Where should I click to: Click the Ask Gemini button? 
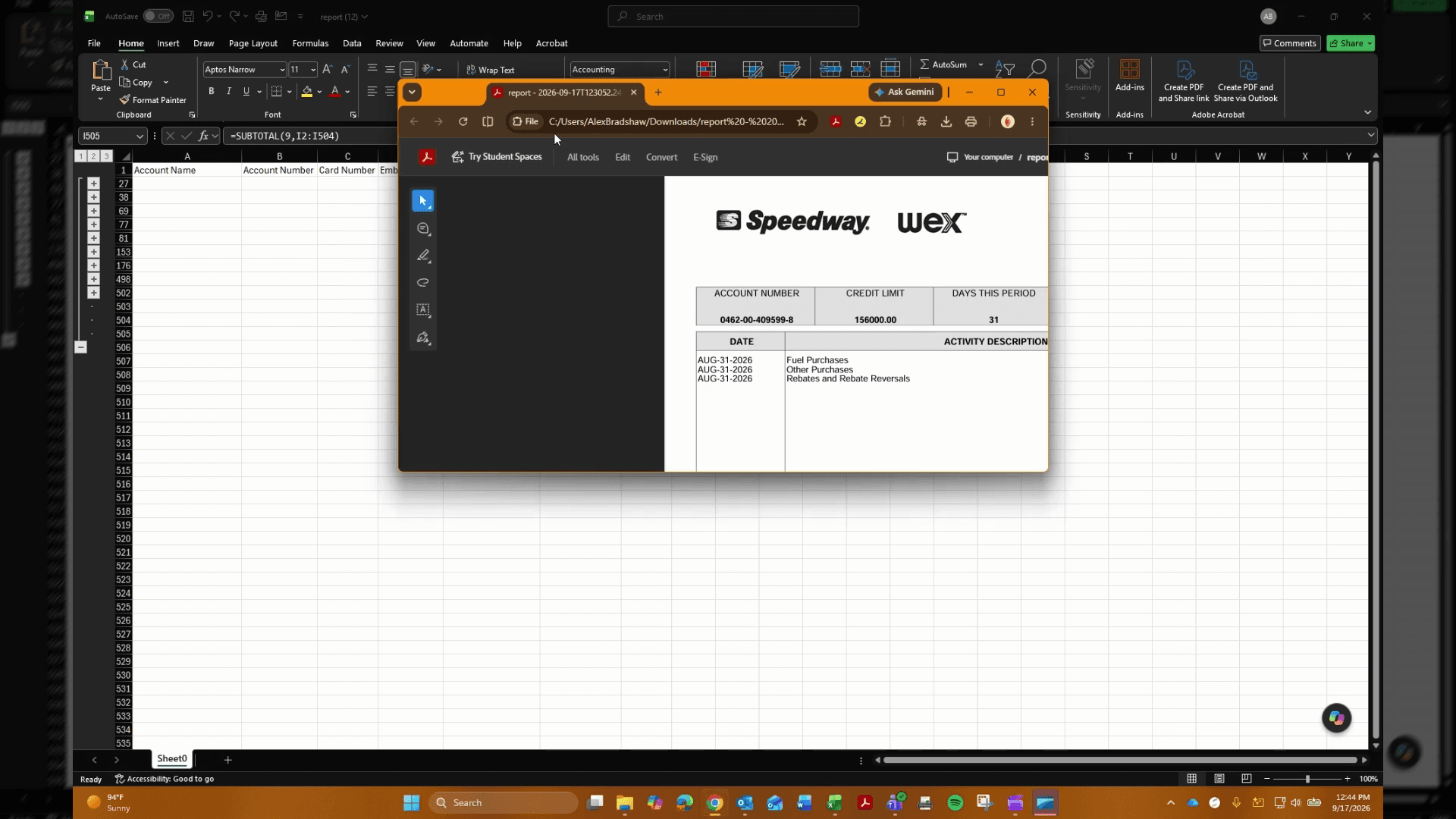(x=905, y=92)
